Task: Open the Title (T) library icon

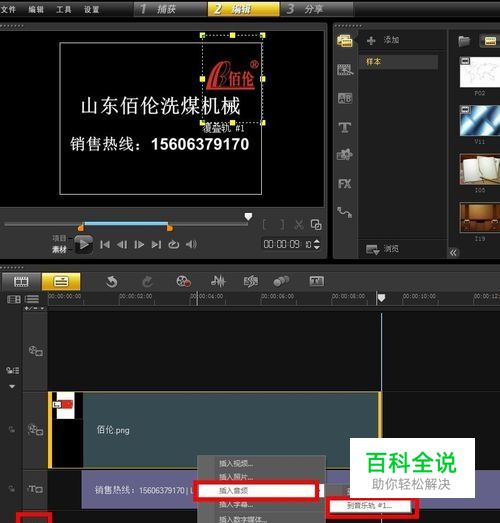Action: (345, 127)
